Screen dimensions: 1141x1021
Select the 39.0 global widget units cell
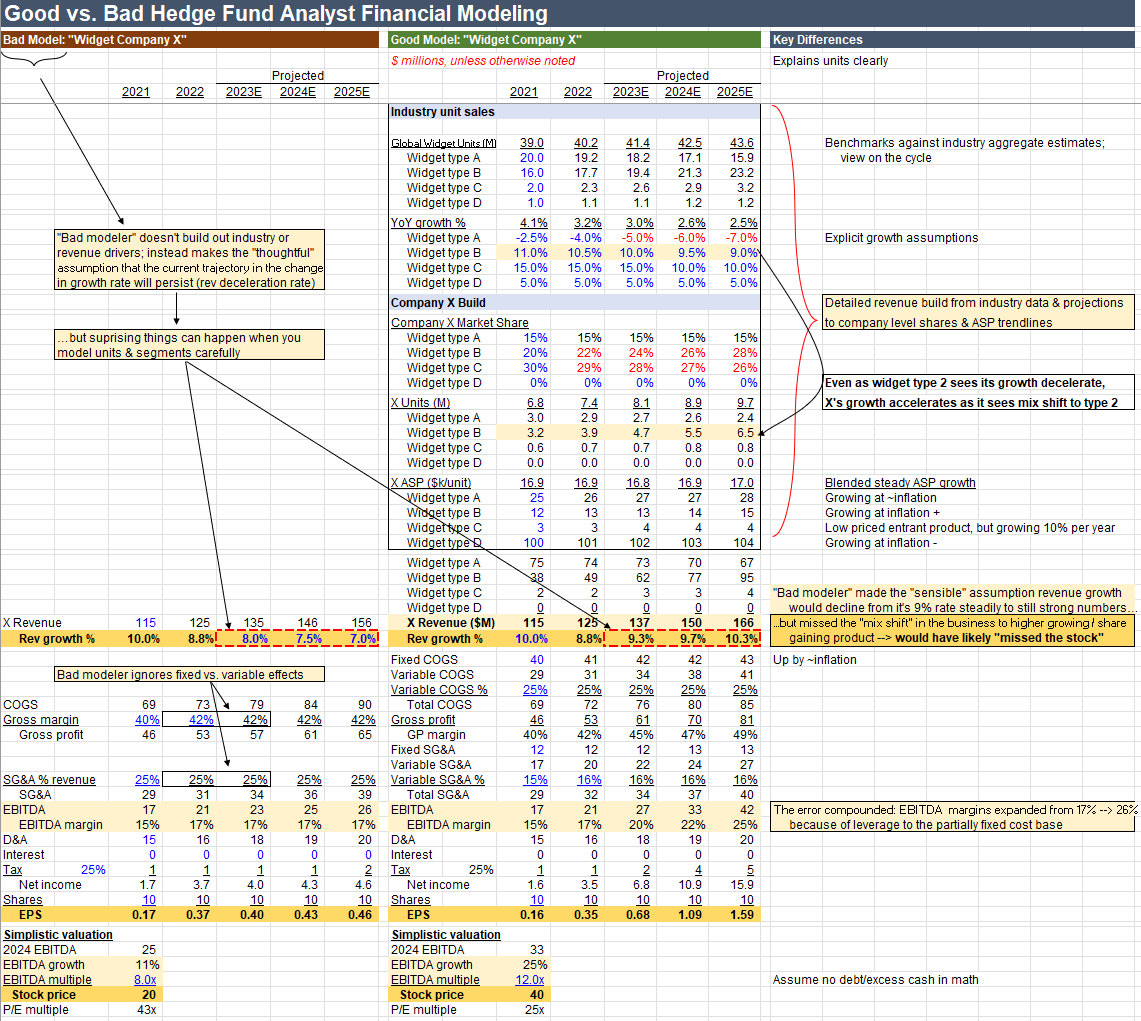tap(531, 143)
